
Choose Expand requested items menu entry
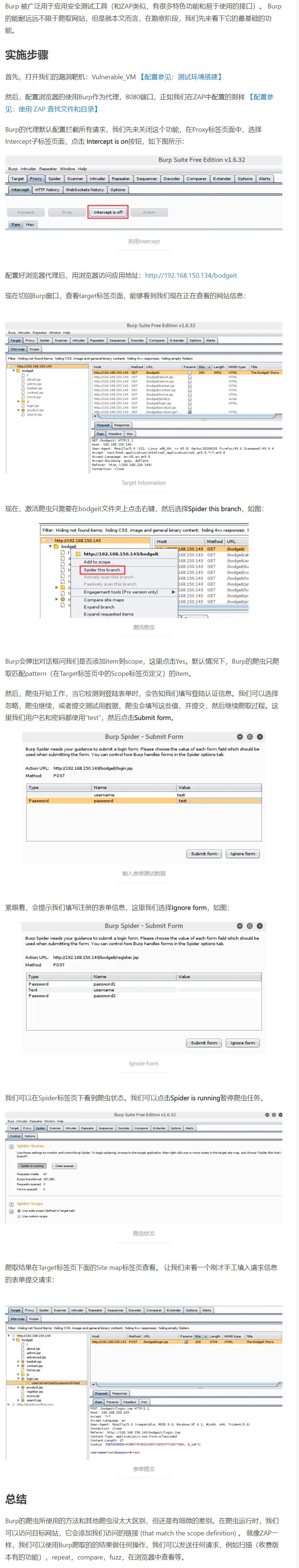pyautogui.click(x=109, y=614)
